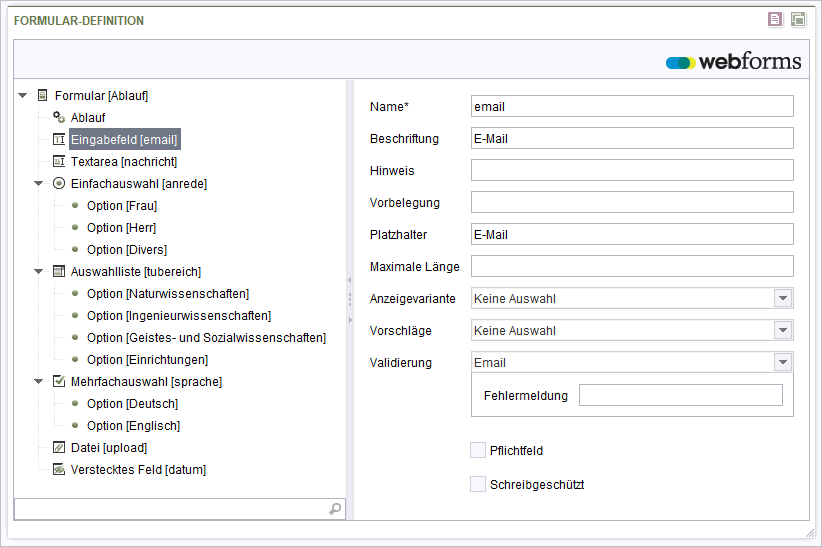Viewport: 822px width, 547px height.
Task: Click the Fehlermeldung input field
Action: [680, 395]
